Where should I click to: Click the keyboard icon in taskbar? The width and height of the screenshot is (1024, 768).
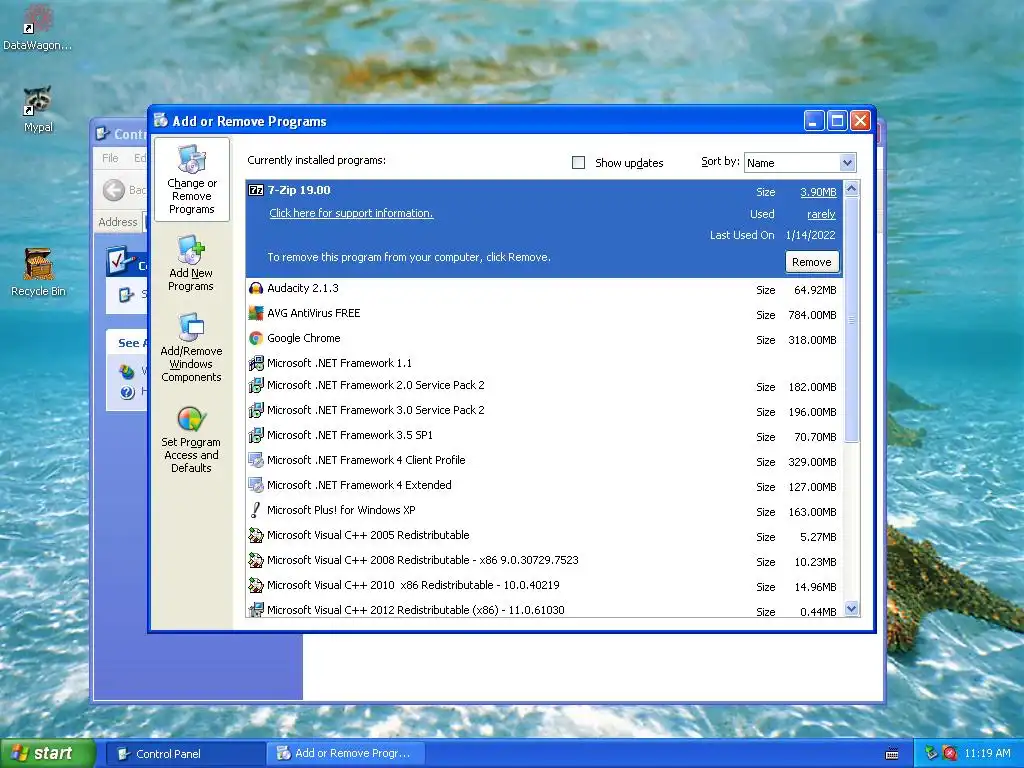[x=891, y=754]
